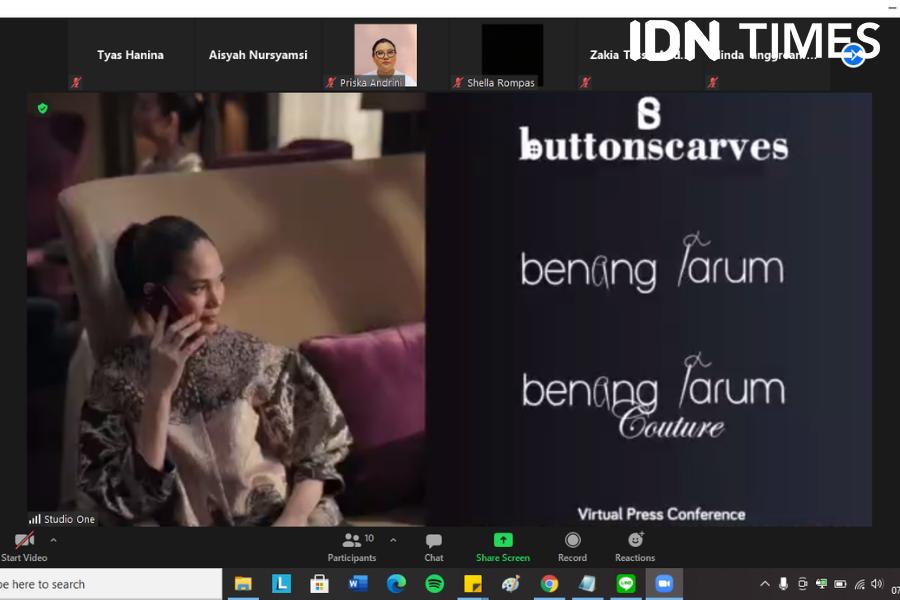
Task: Start recording with the Record button
Action: click(x=572, y=547)
